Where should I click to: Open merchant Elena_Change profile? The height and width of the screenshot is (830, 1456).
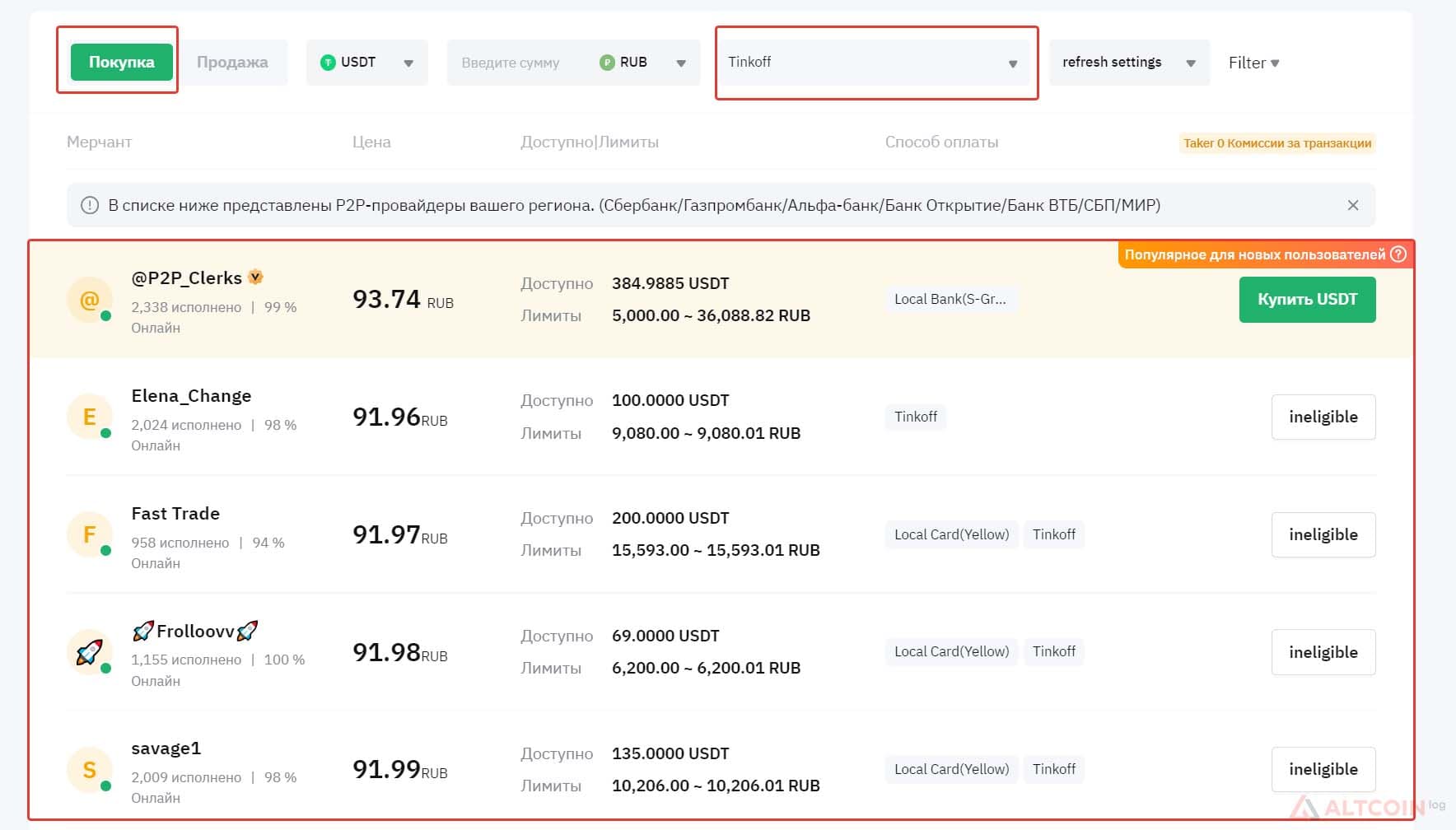[191, 396]
